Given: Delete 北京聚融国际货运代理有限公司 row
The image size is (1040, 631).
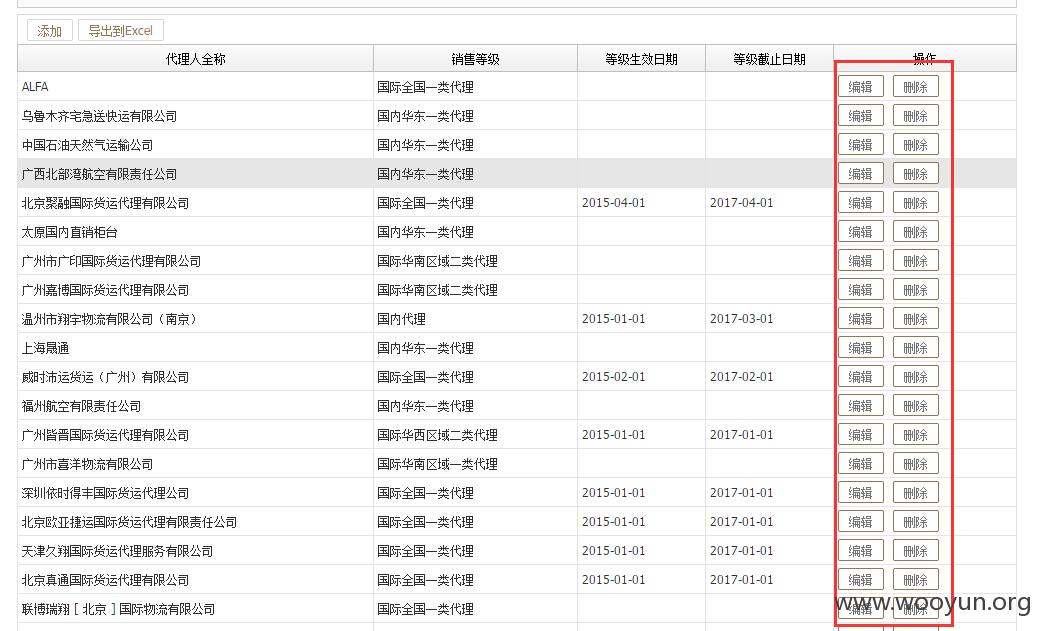Looking at the screenshot, I should [915, 203].
